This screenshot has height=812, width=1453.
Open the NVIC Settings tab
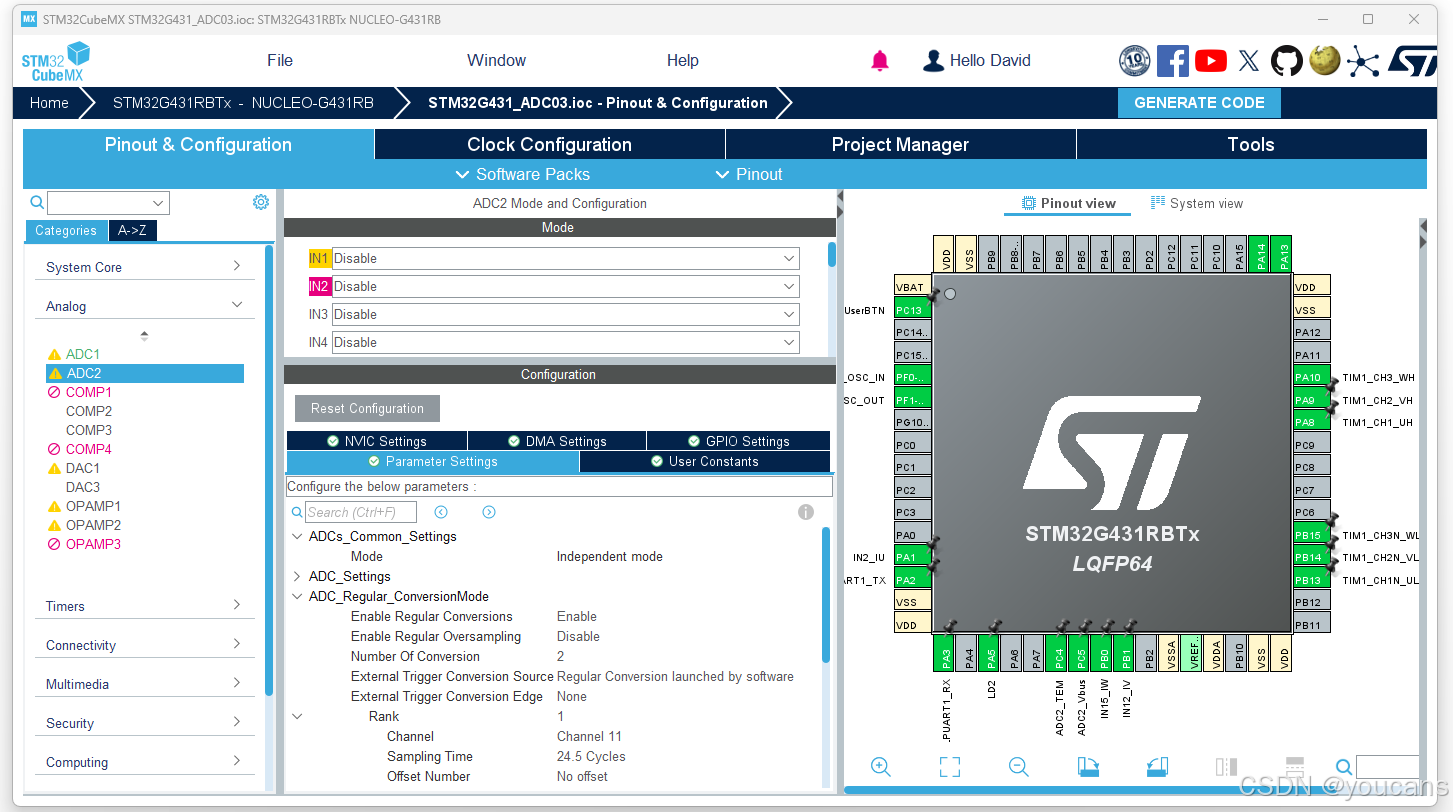377,441
